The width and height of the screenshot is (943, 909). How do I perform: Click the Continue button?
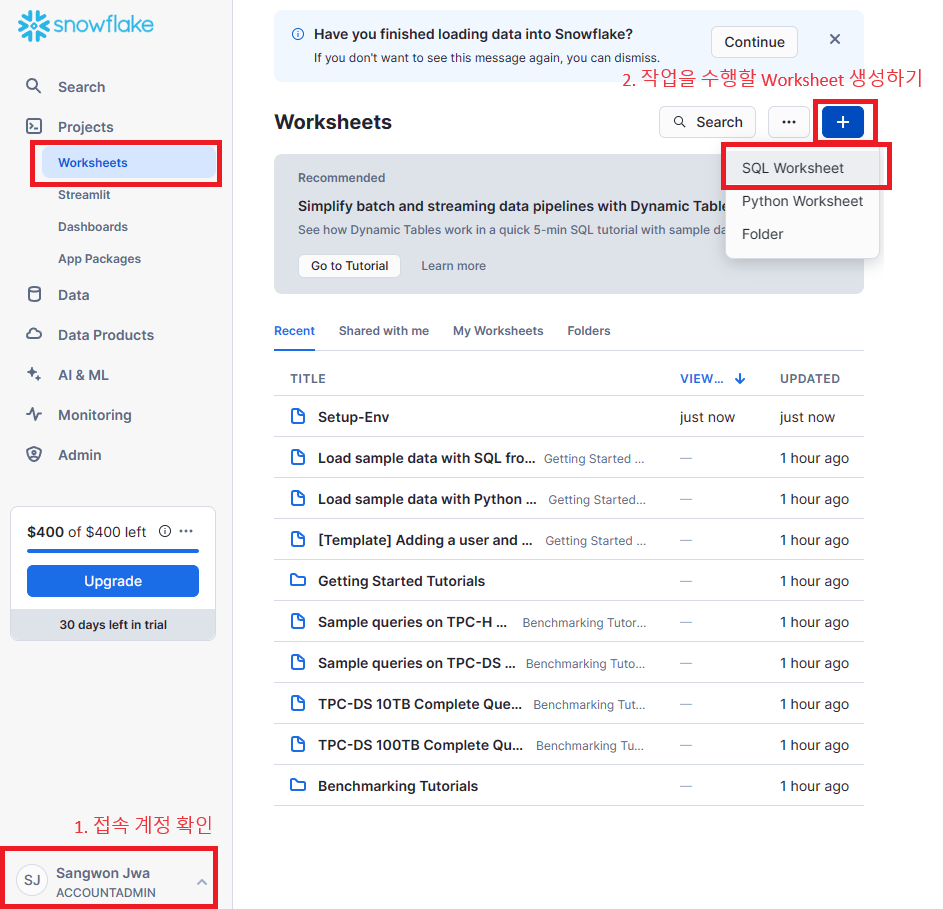pyautogui.click(x=754, y=42)
